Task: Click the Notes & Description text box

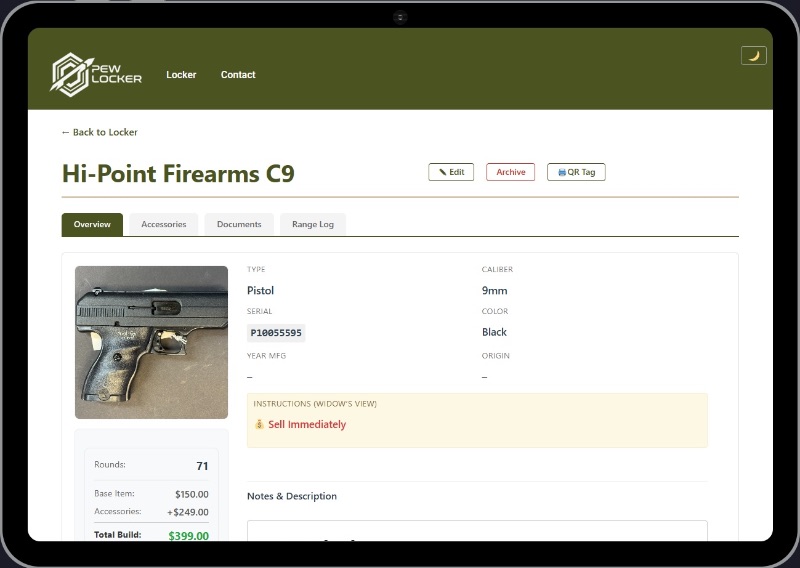Action: coord(477,531)
